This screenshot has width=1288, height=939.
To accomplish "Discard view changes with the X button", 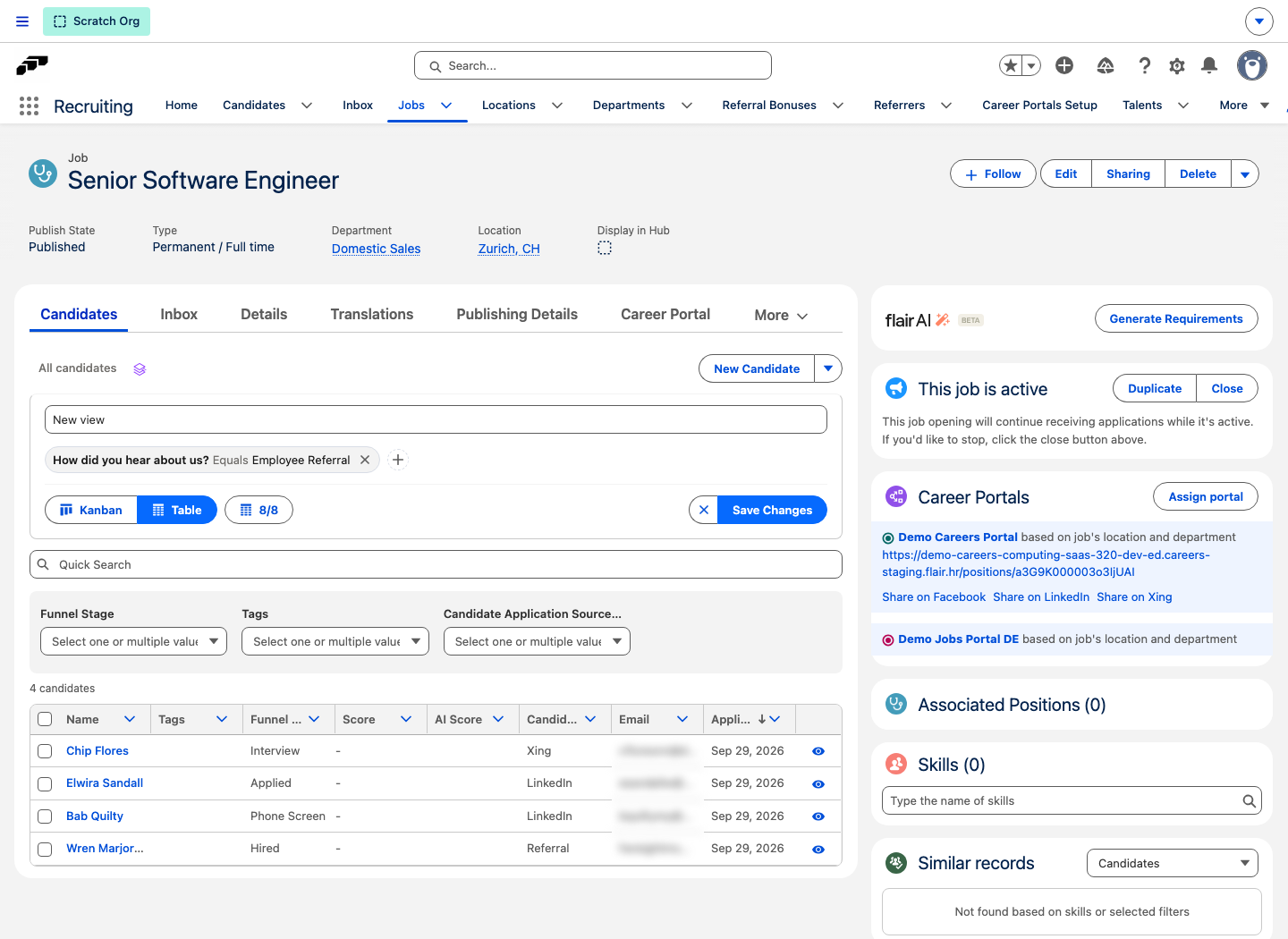I will 704,510.
